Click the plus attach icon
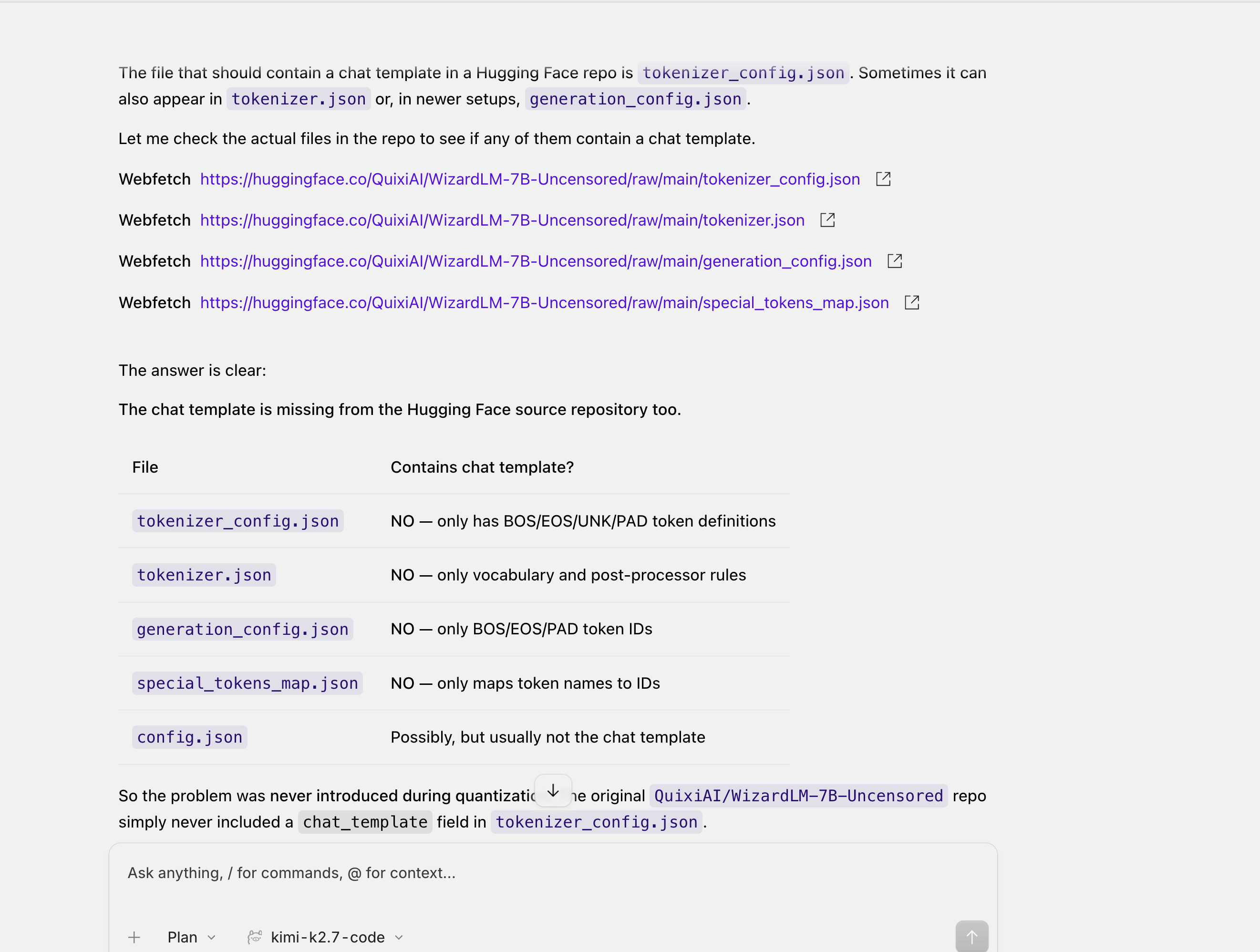The width and height of the screenshot is (1260, 952). [134, 937]
